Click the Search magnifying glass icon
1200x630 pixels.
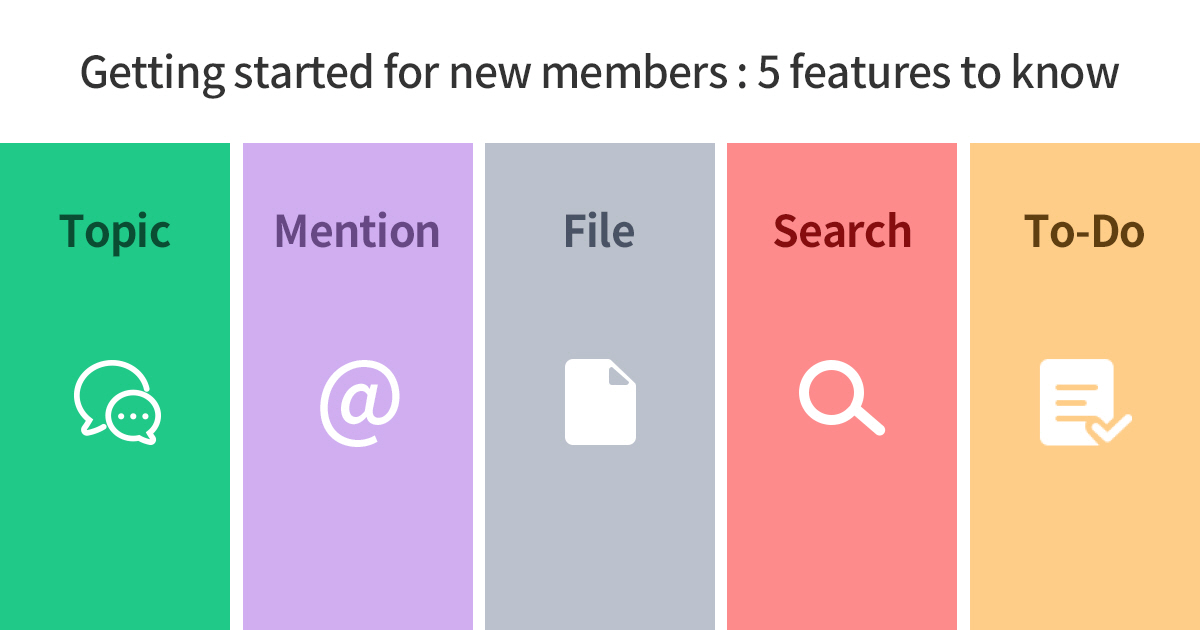[x=841, y=398]
